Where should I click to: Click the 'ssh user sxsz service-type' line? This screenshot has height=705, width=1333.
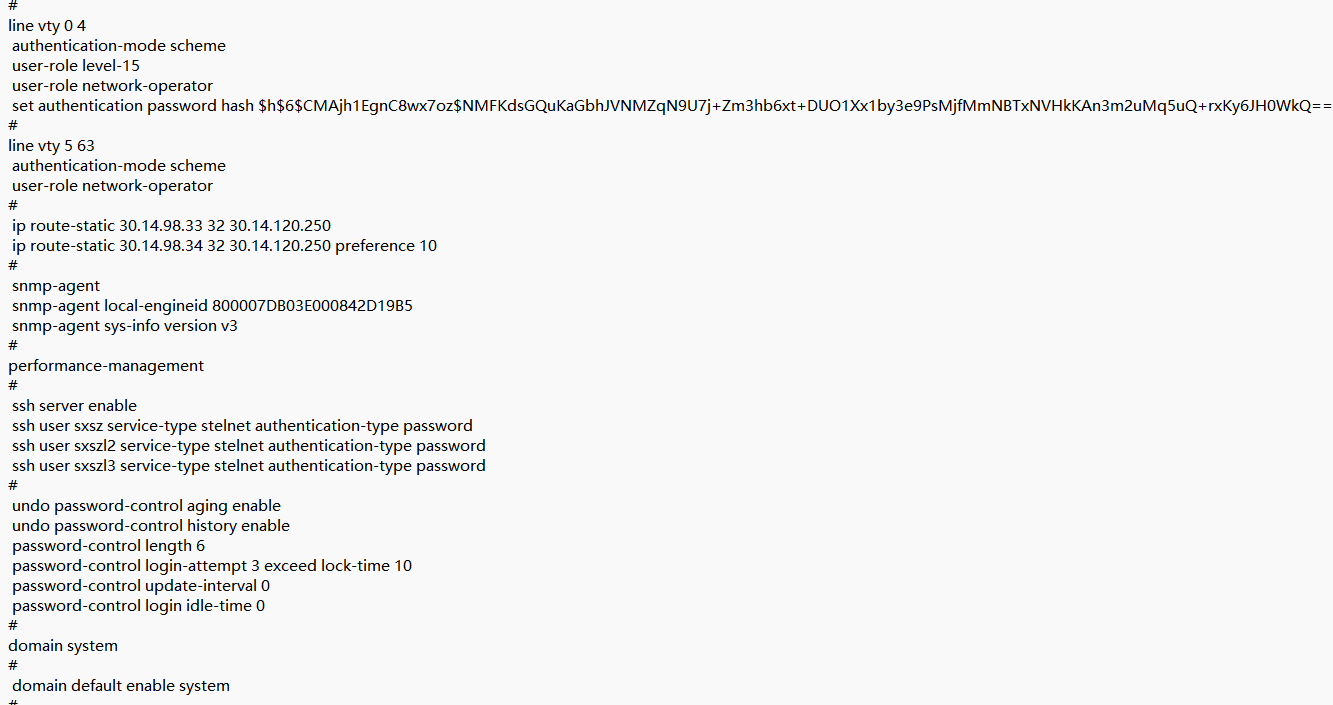click(242, 425)
